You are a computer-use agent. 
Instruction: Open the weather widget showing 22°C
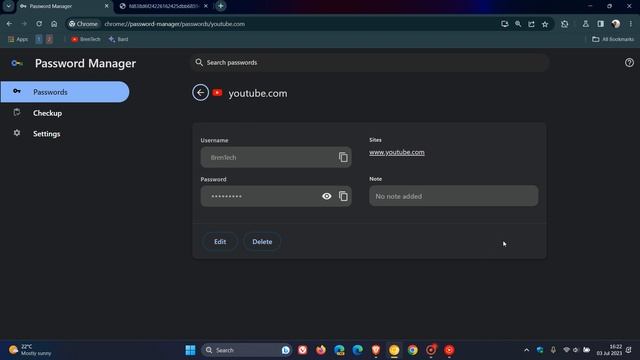coord(31,350)
